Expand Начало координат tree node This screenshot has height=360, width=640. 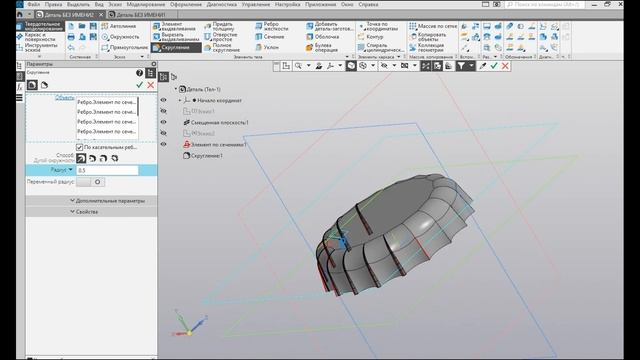pyautogui.click(x=180, y=100)
